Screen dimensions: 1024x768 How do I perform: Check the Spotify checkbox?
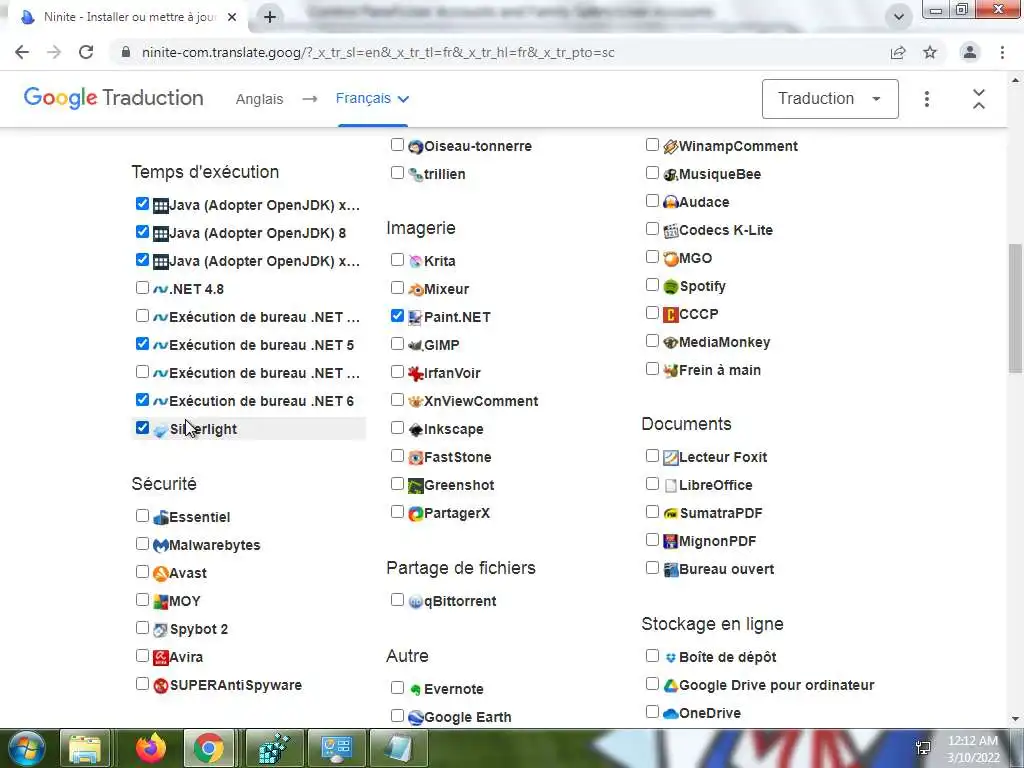[652, 285]
